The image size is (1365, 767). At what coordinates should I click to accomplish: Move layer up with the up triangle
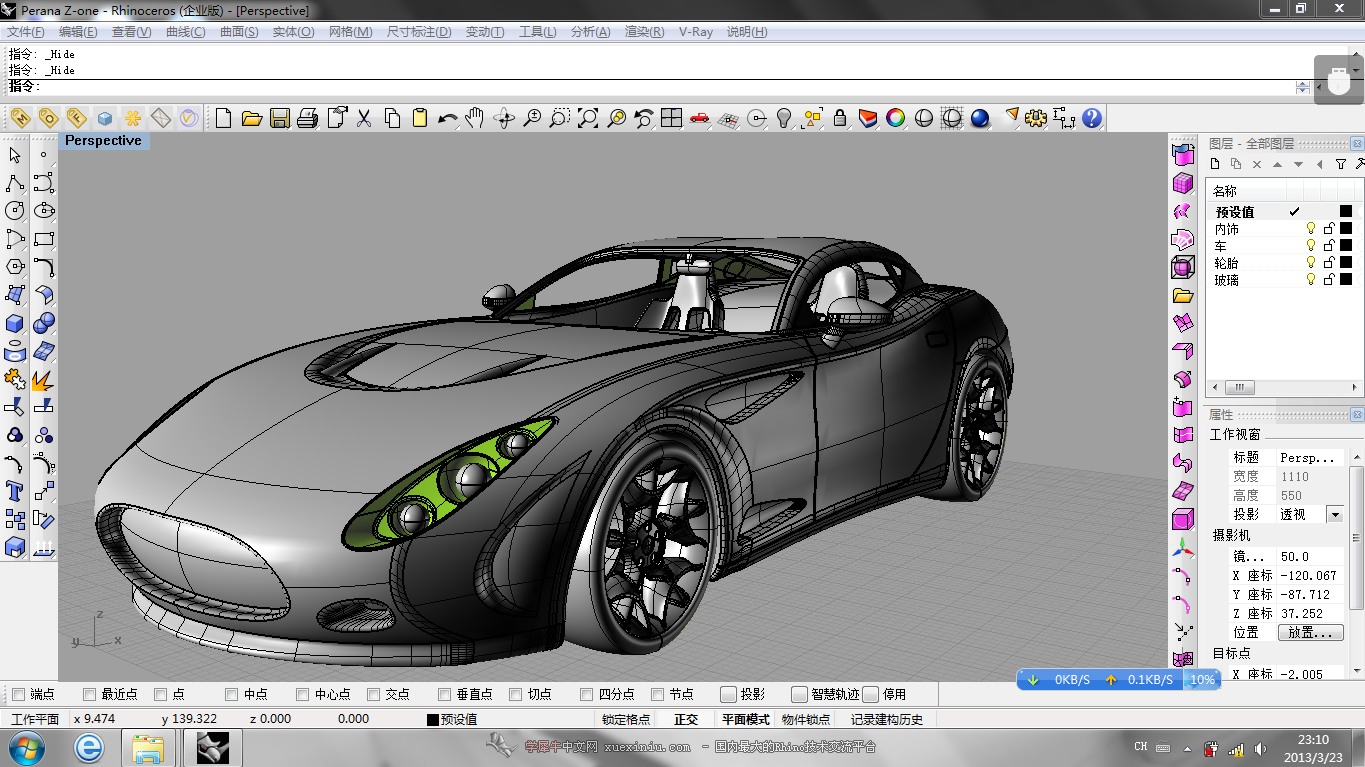pos(1277,164)
